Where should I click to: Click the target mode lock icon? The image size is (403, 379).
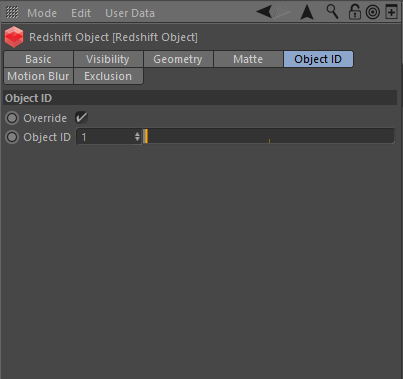tap(373, 12)
